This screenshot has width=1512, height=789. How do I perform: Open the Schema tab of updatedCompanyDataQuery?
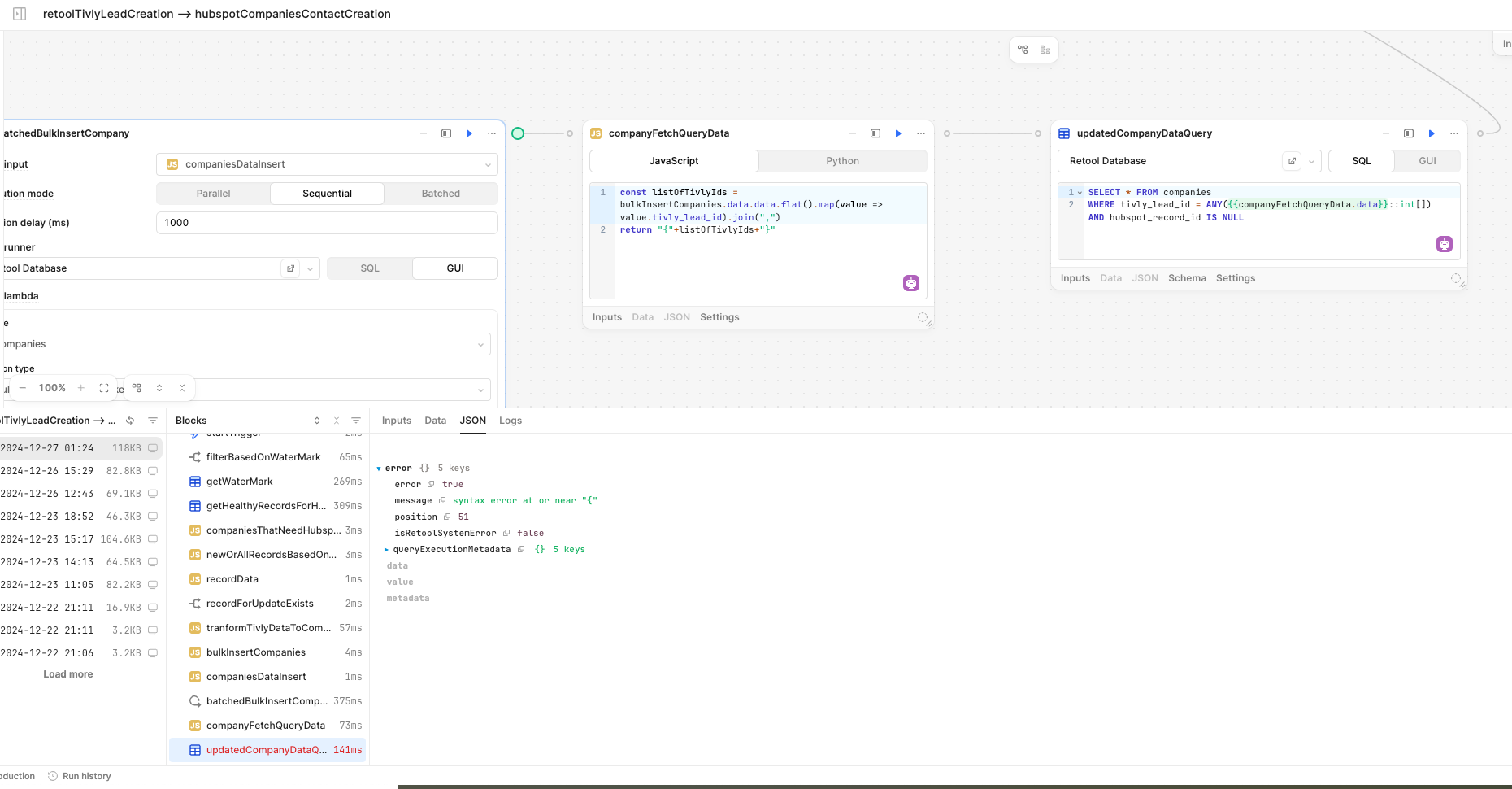[1187, 278]
